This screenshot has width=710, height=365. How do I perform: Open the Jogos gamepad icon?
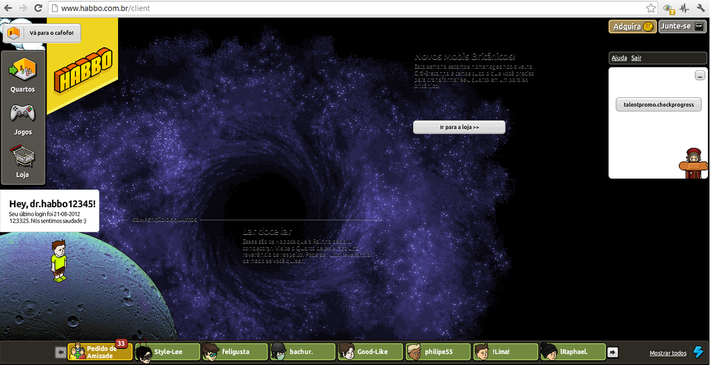click(23, 113)
